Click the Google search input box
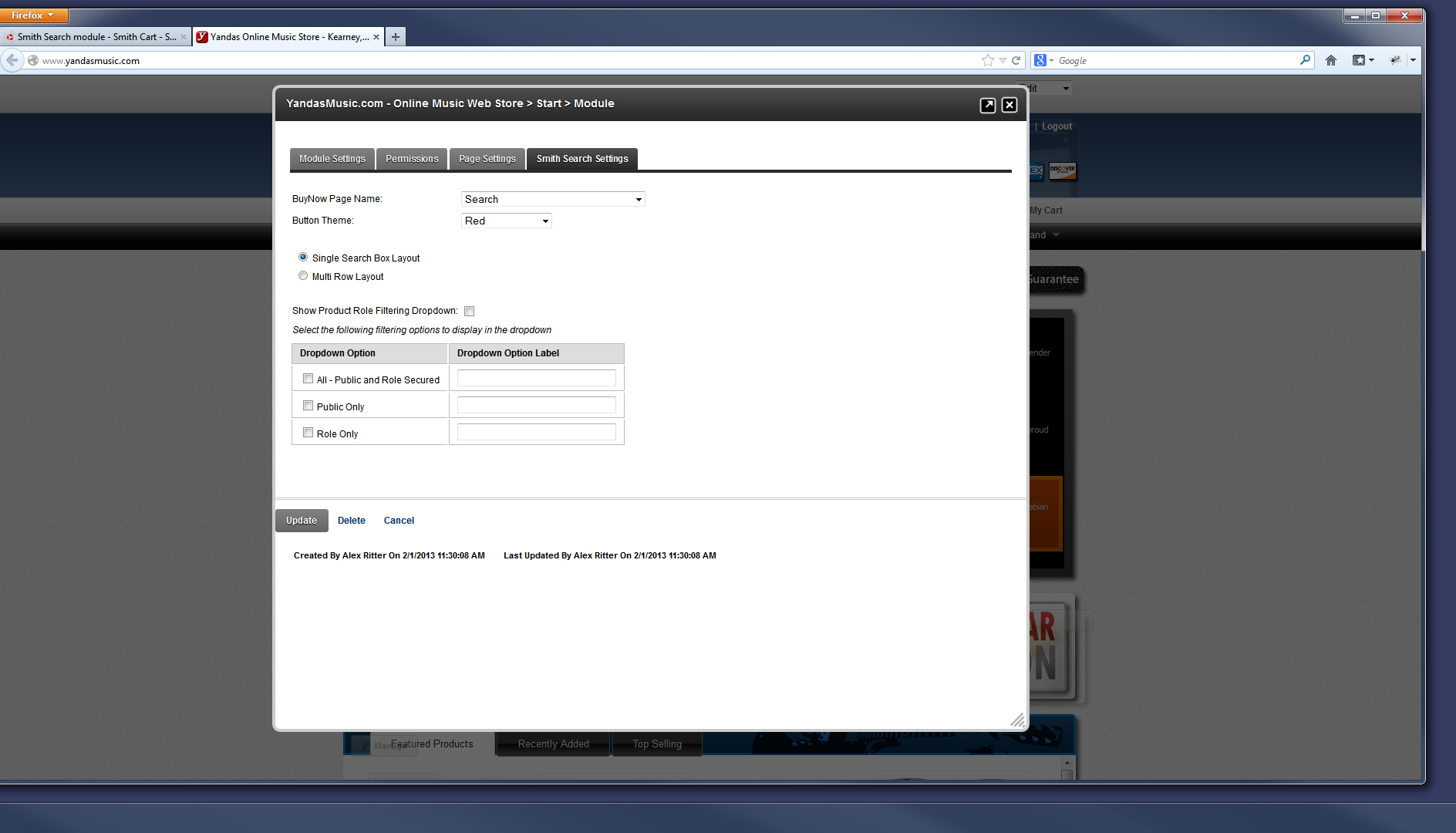The height and width of the screenshot is (833, 1456). click(x=1176, y=60)
